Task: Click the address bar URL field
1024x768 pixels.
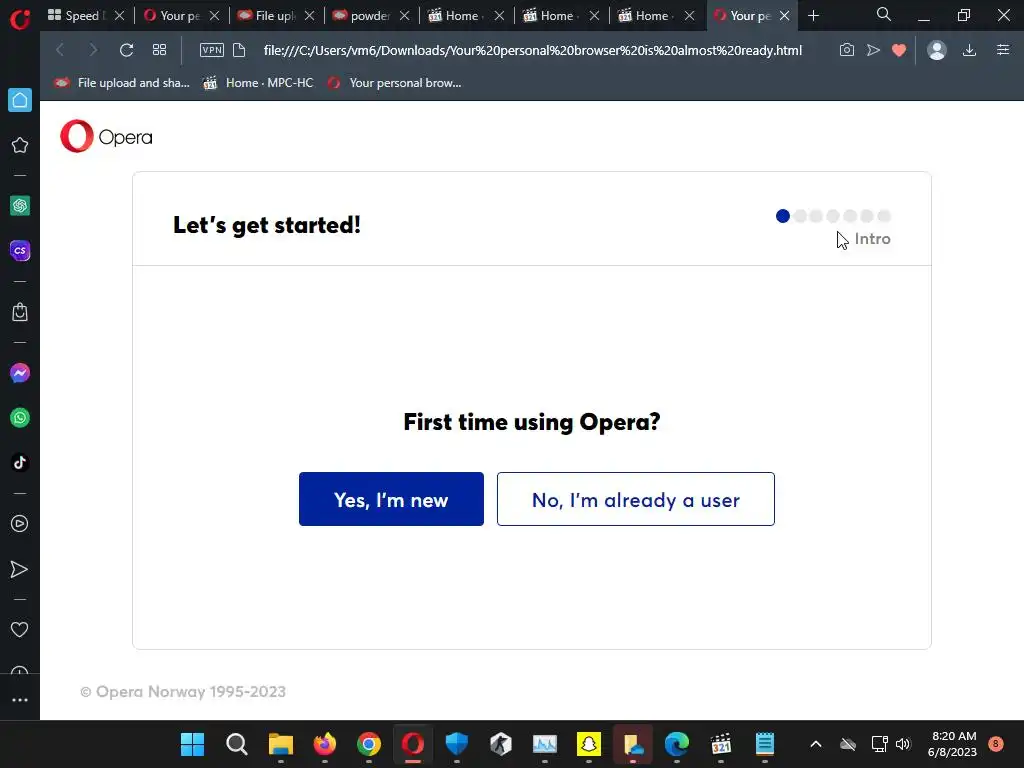Action: click(x=532, y=50)
